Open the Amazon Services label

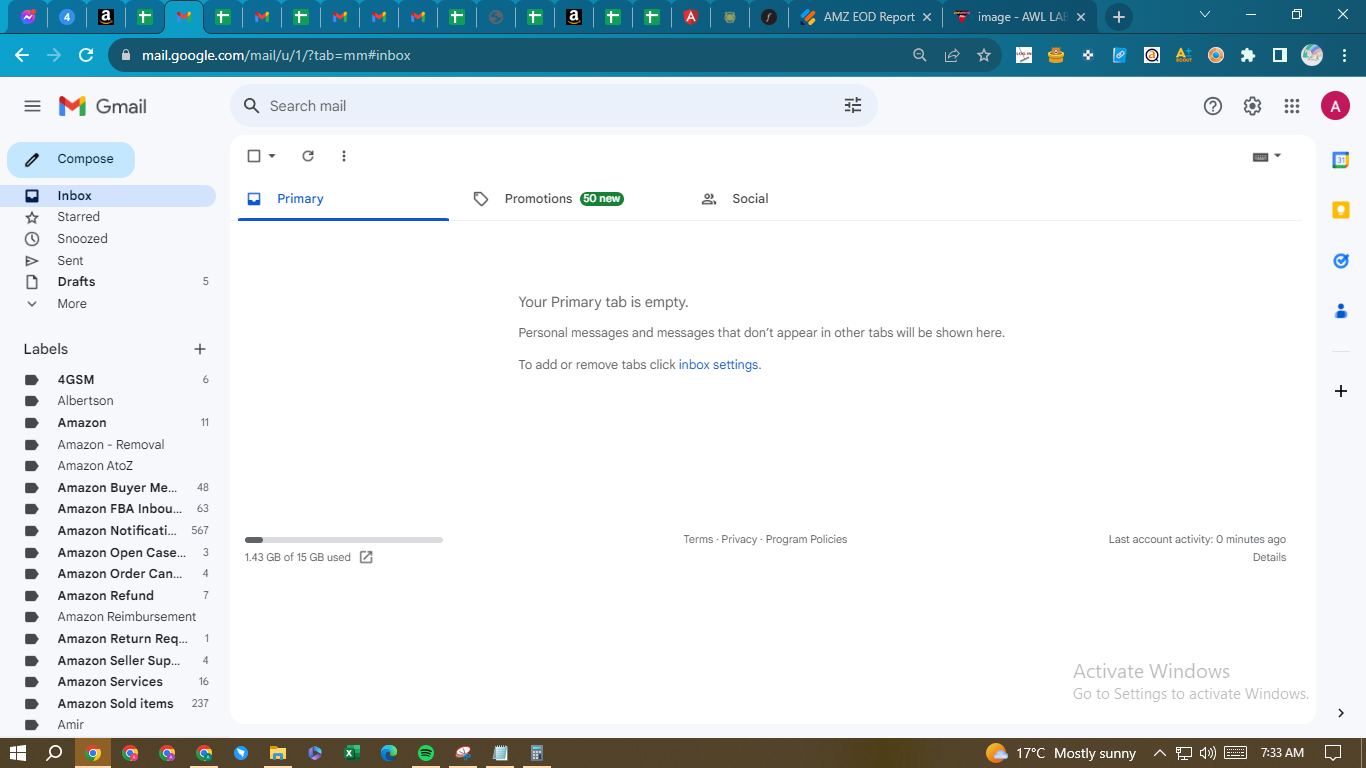(108, 682)
